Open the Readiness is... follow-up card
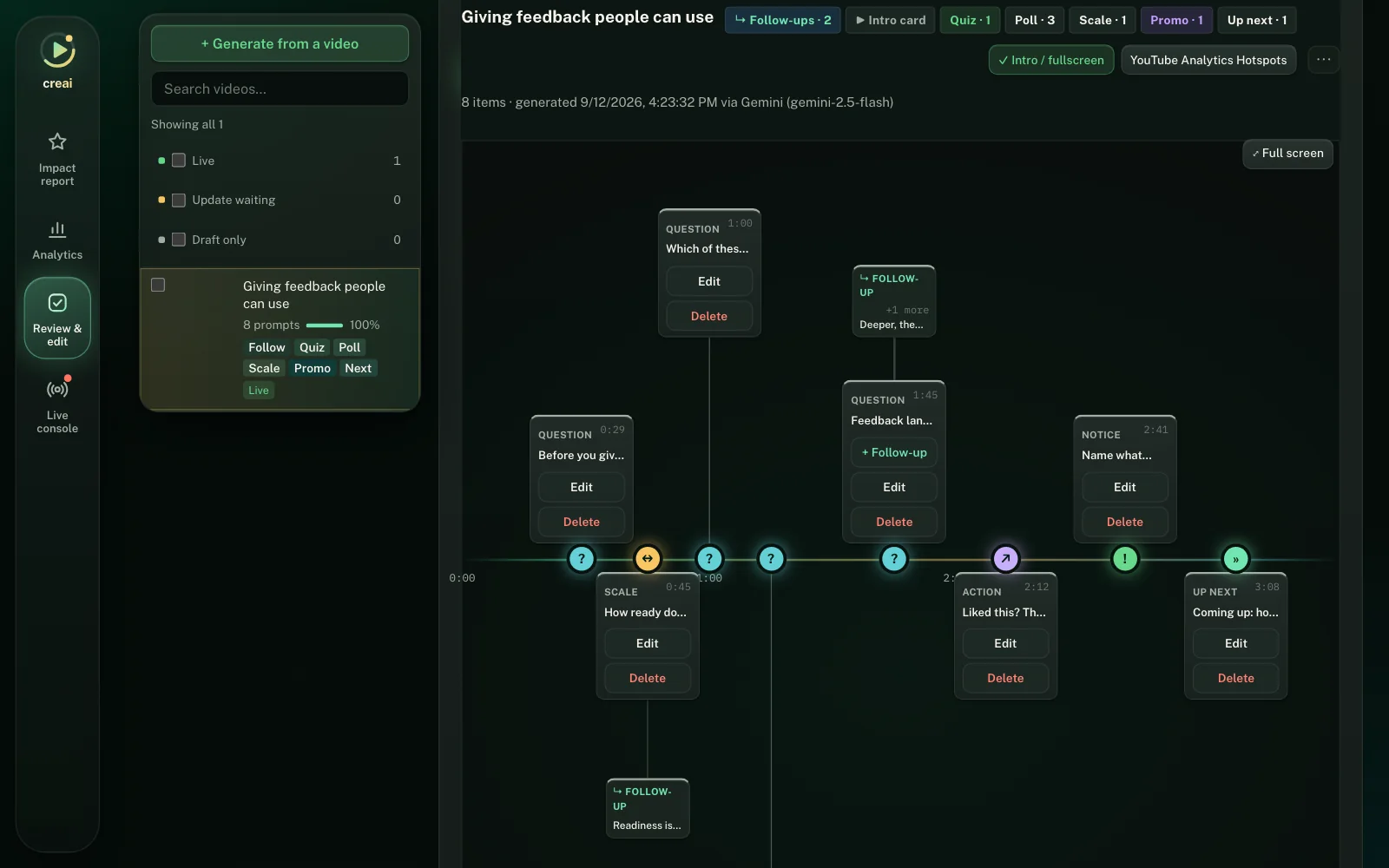This screenshot has width=1389, height=868. (648, 808)
